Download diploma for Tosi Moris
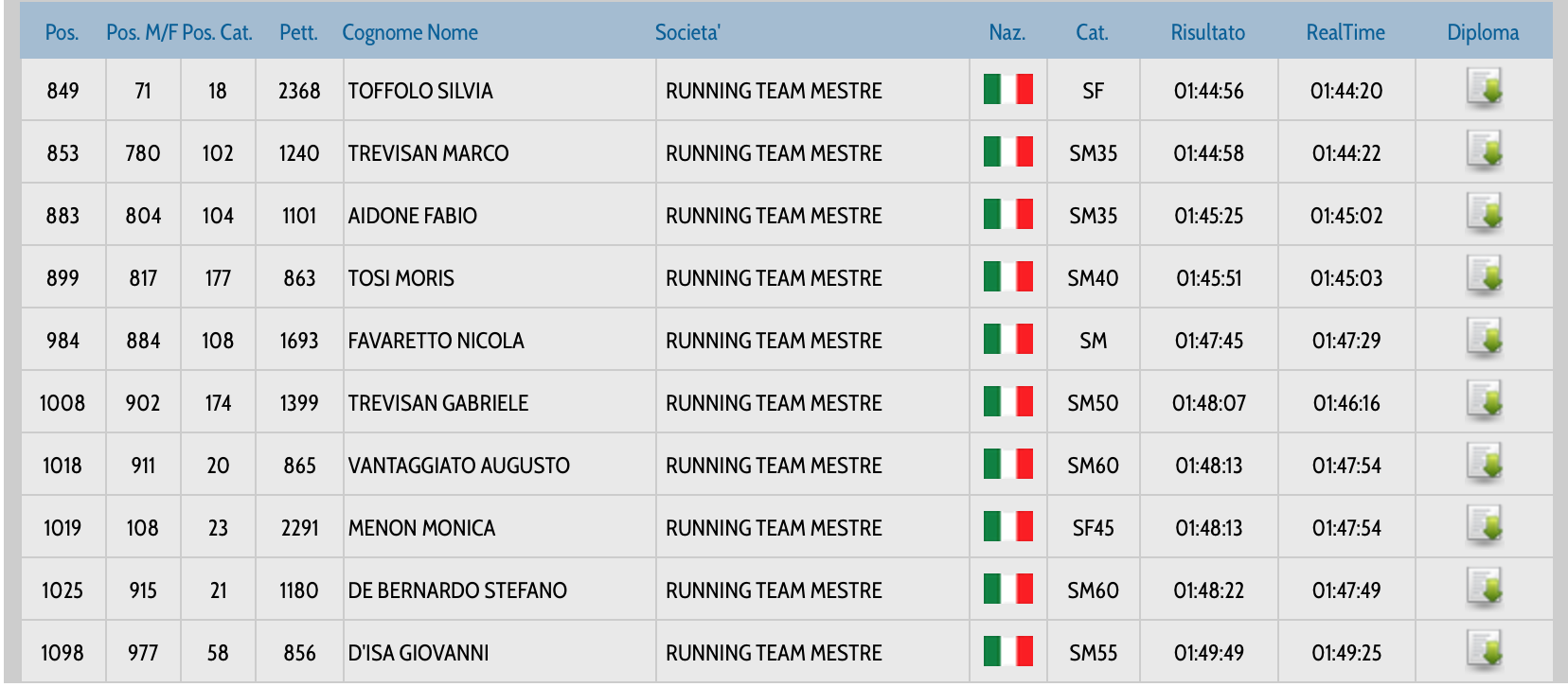 click(x=1484, y=276)
